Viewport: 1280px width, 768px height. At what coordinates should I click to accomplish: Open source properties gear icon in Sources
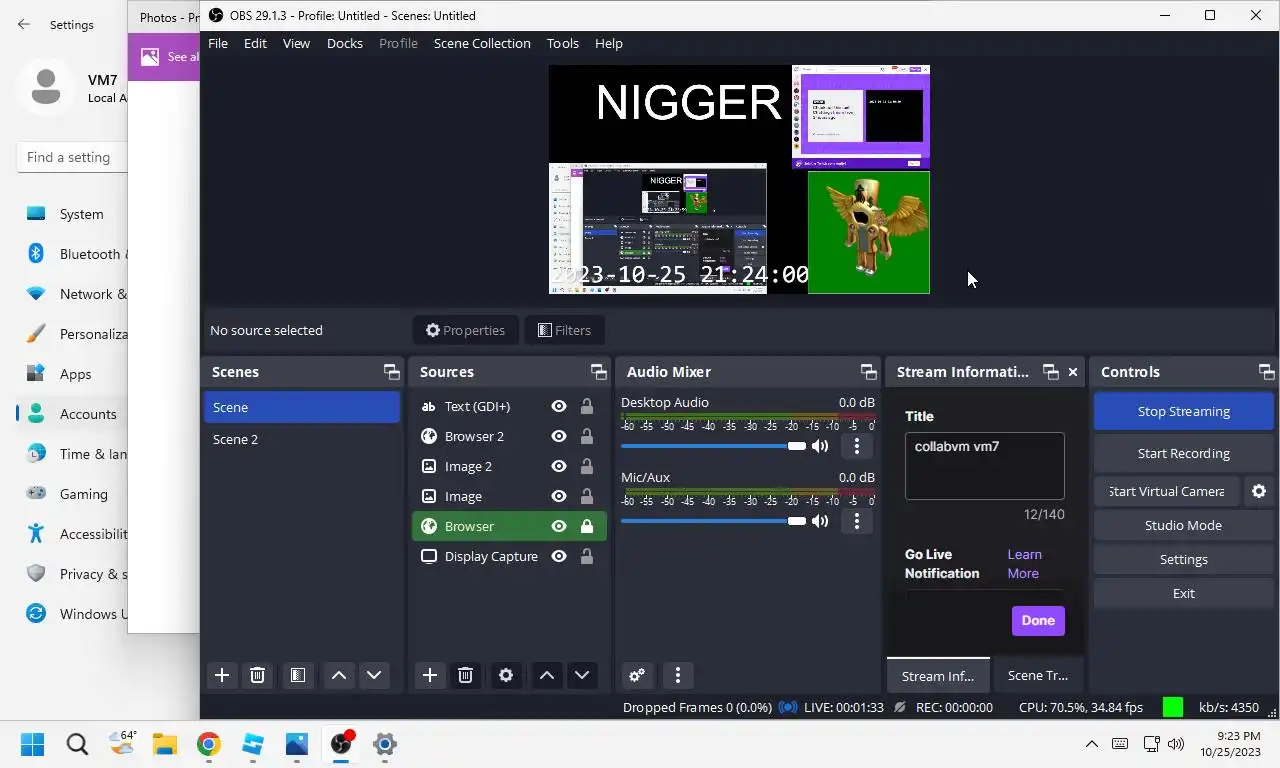pyautogui.click(x=506, y=675)
